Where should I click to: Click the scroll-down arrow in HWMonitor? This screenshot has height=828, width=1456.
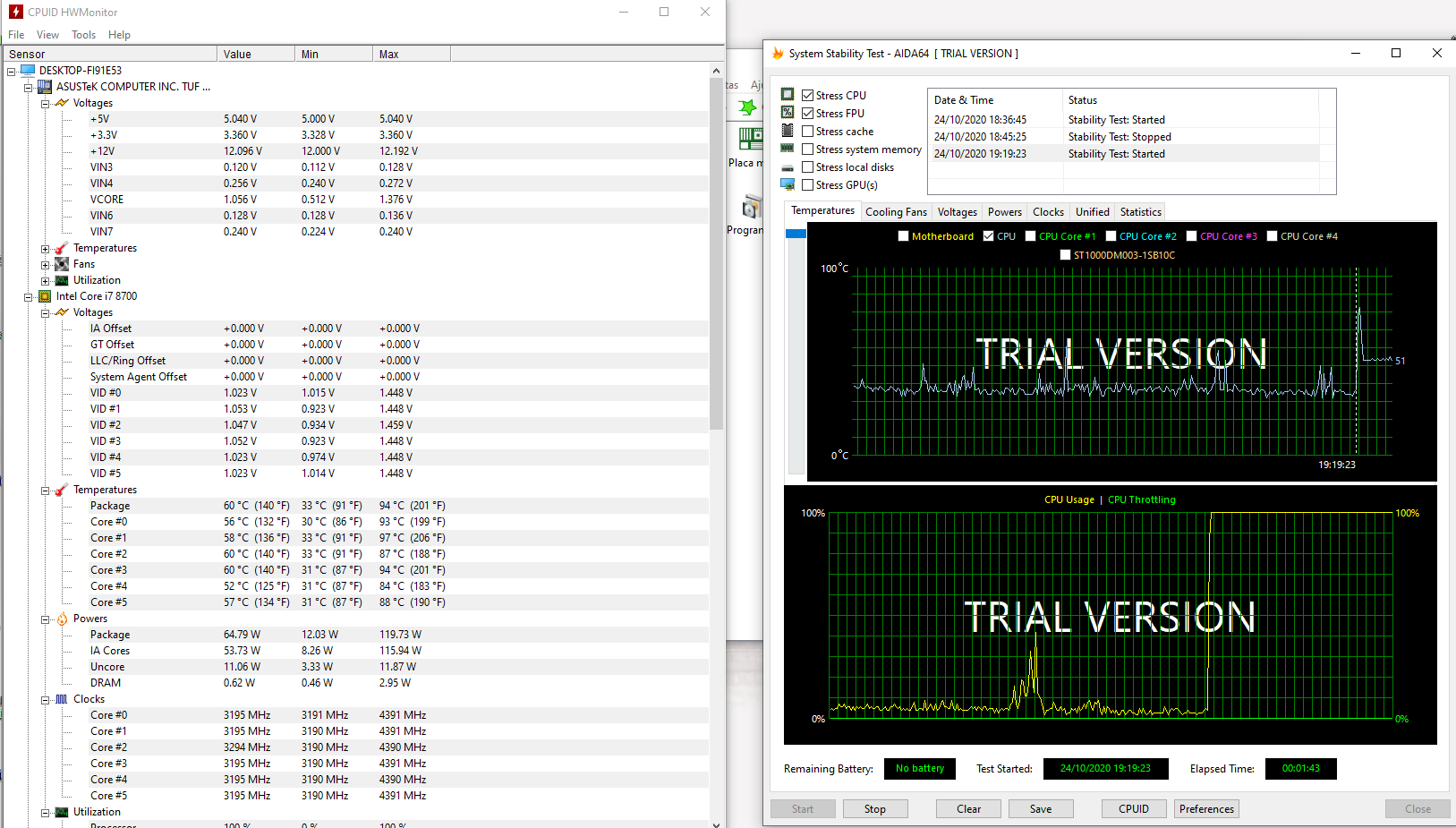click(x=716, y=824)
